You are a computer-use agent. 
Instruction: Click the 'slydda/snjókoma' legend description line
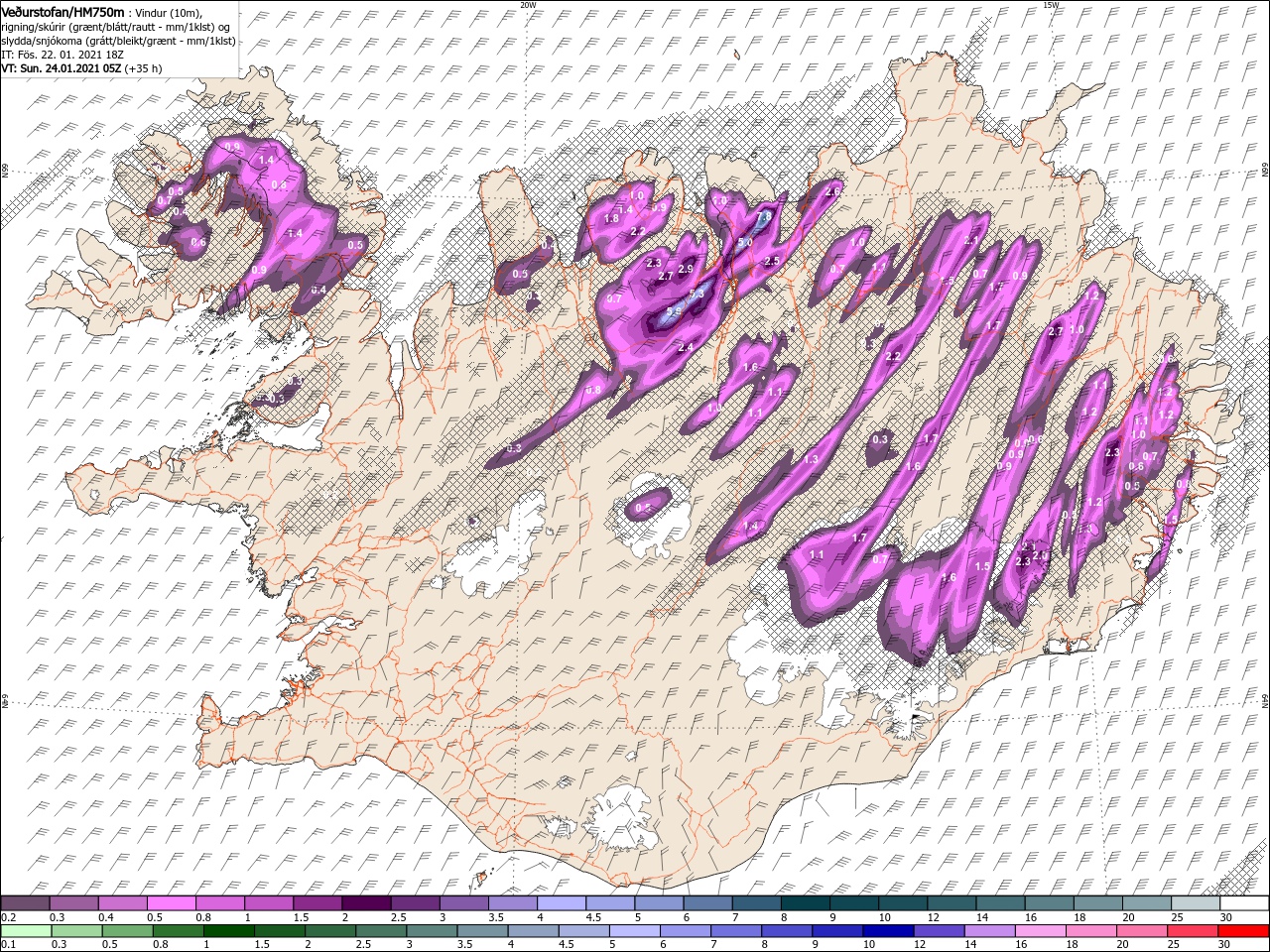tap(118, 40)
